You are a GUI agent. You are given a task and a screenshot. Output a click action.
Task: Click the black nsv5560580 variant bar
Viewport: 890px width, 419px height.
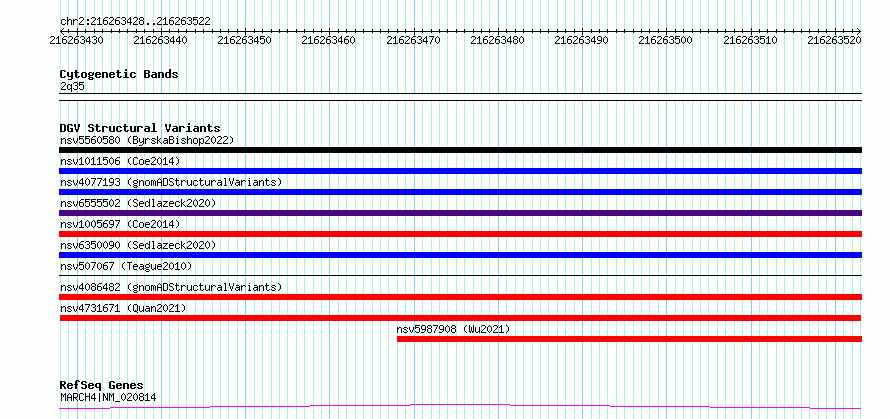(460, 150)
